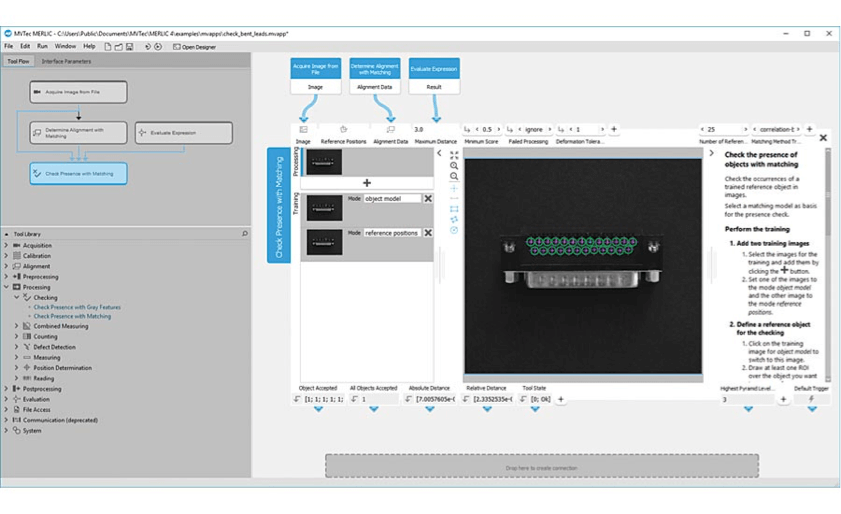Expand the Communication (deprecated) category
The image size is (841, 514).
coord(6,420)
